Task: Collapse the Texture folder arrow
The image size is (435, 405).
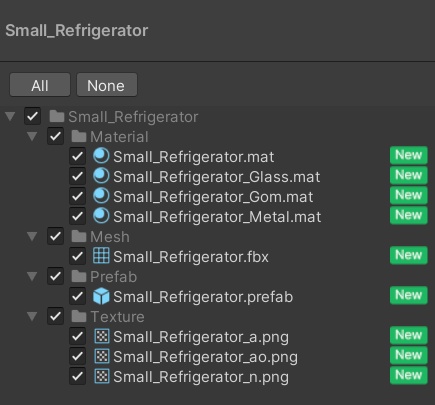Action: [32, 316]
